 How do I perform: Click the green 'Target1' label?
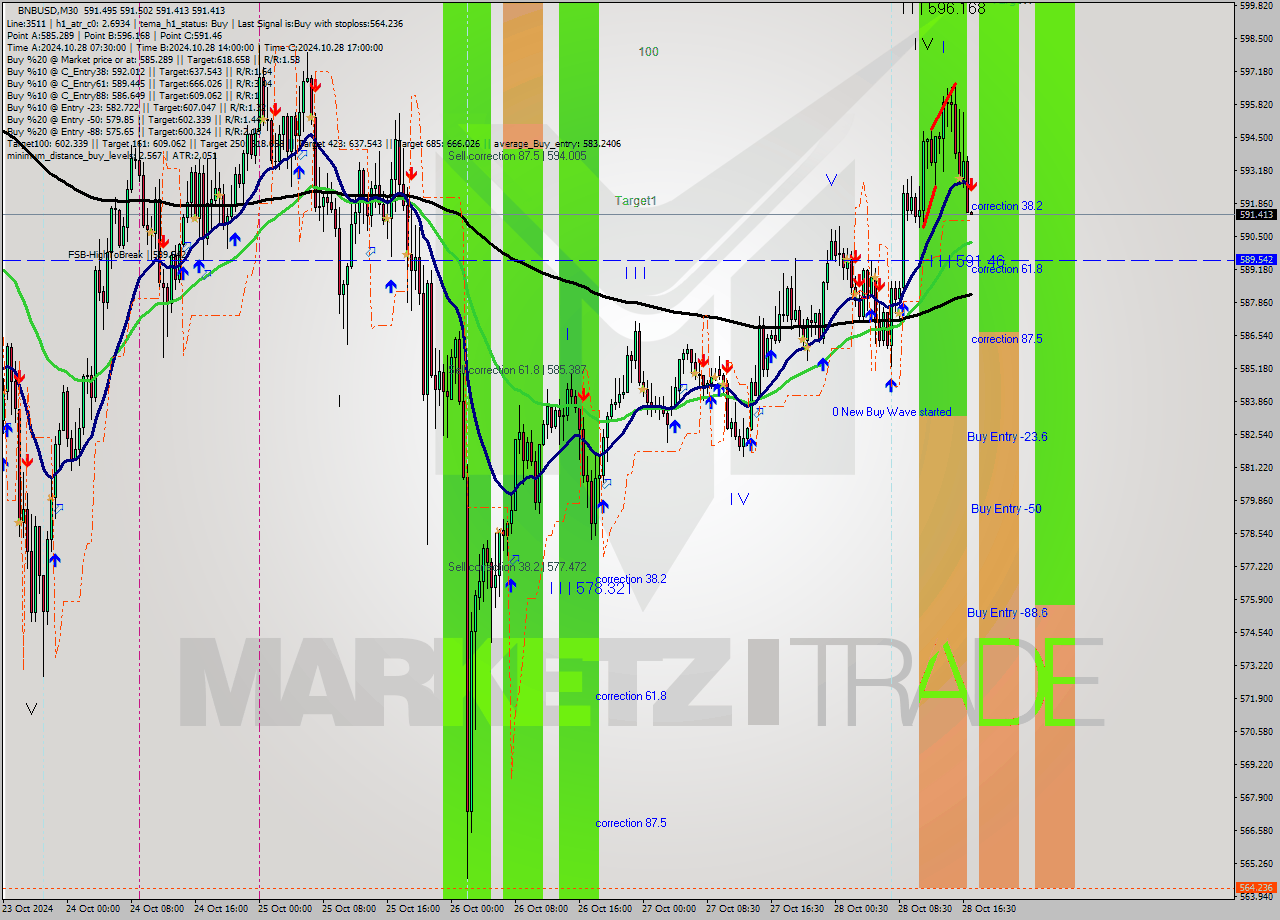pos(635,201)
